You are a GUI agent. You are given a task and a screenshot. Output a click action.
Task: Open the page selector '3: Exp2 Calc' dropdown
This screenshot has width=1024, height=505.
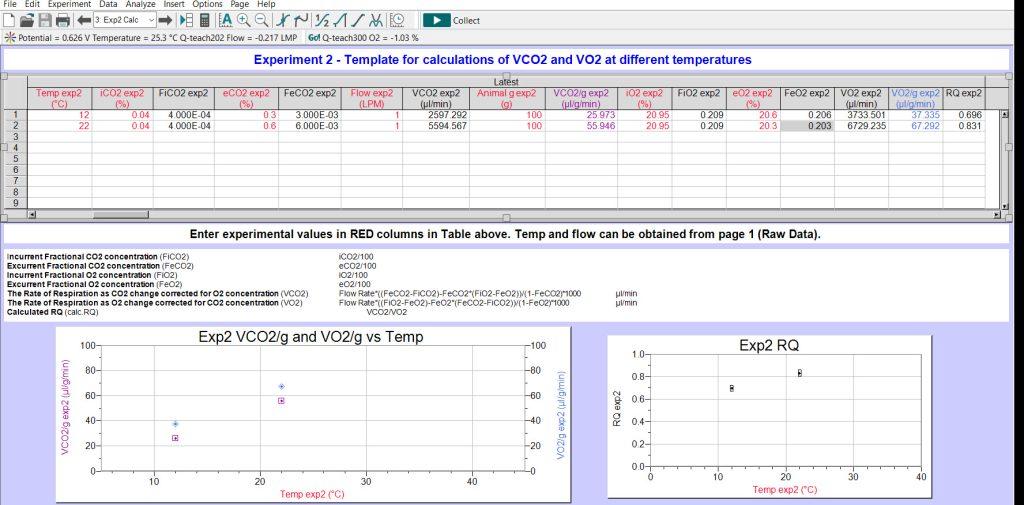124,20
